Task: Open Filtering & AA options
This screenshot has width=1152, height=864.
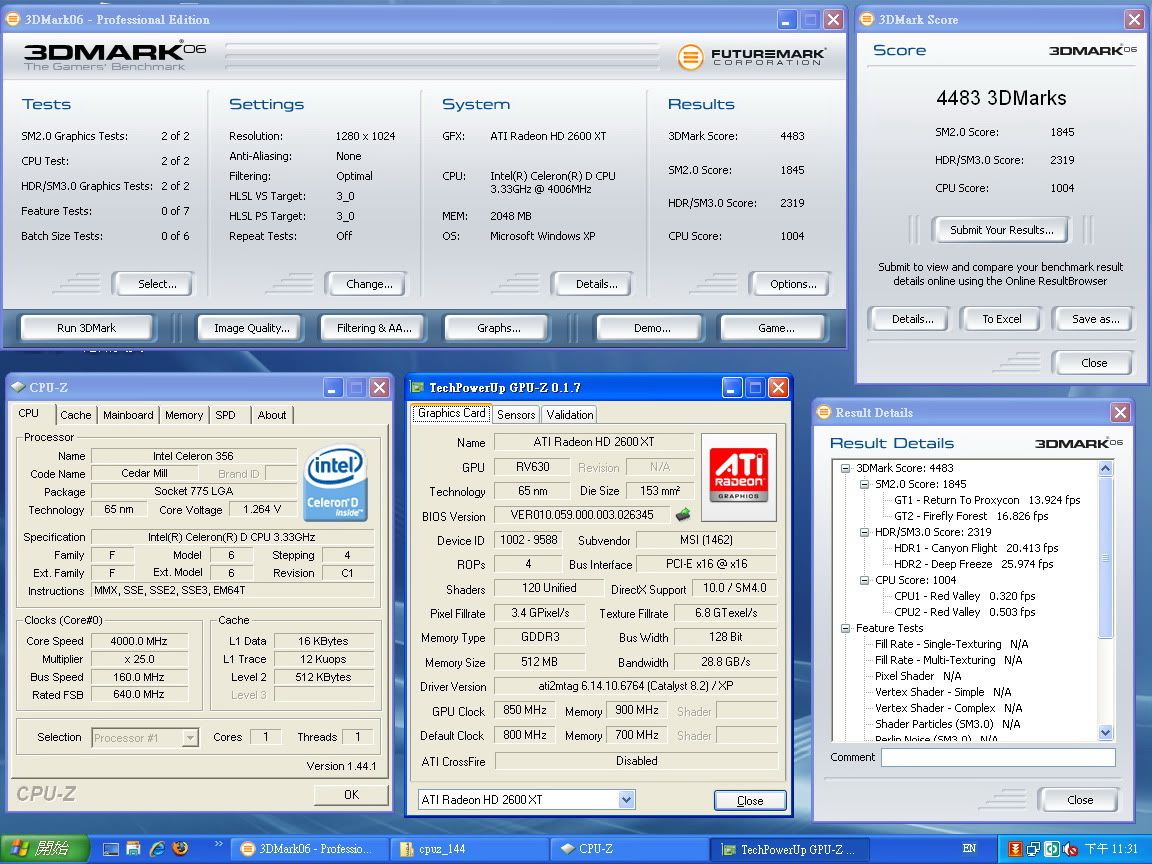Action: click(x=375, y=328)
